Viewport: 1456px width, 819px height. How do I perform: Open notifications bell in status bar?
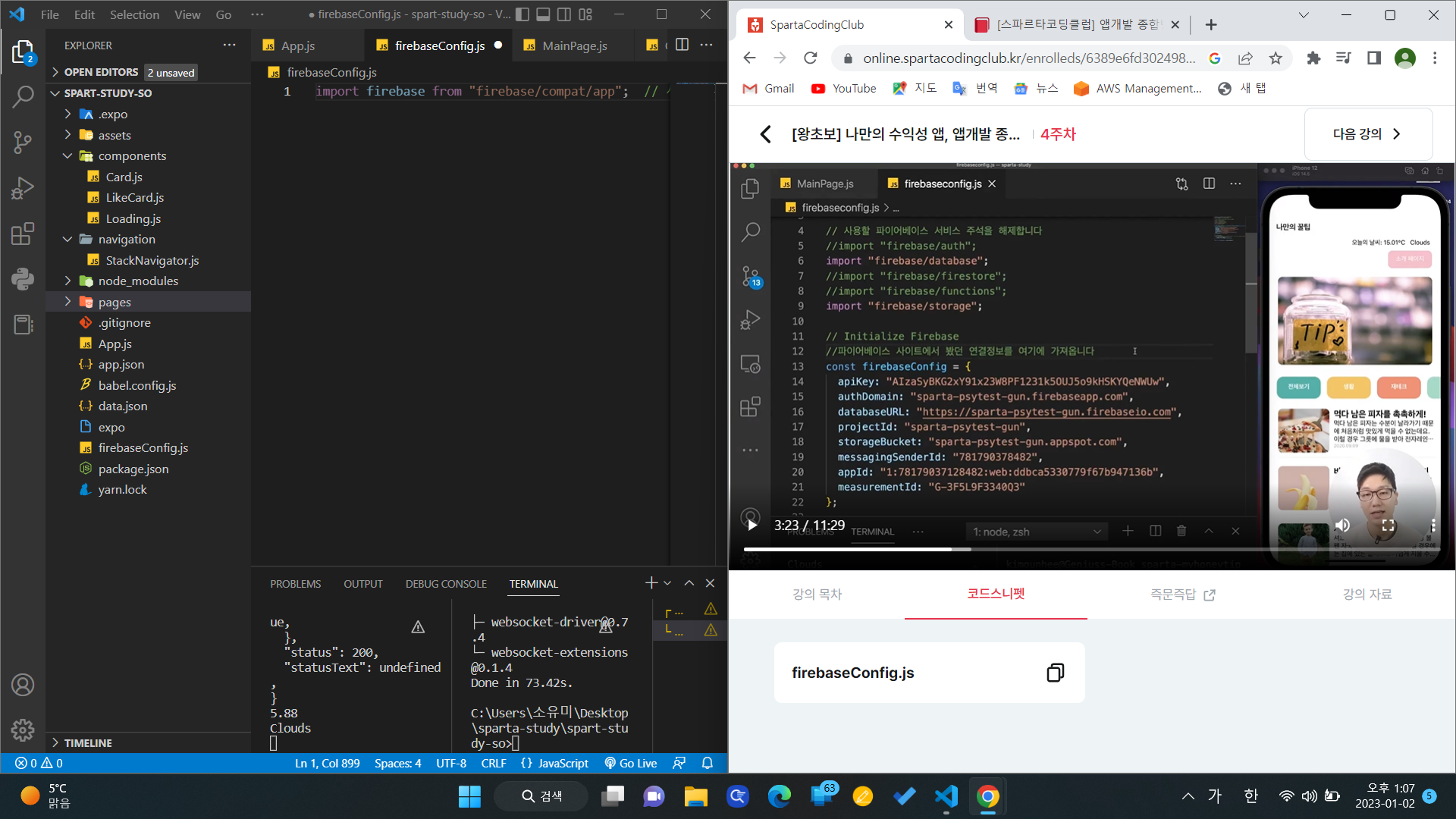(x=708, y=763)
